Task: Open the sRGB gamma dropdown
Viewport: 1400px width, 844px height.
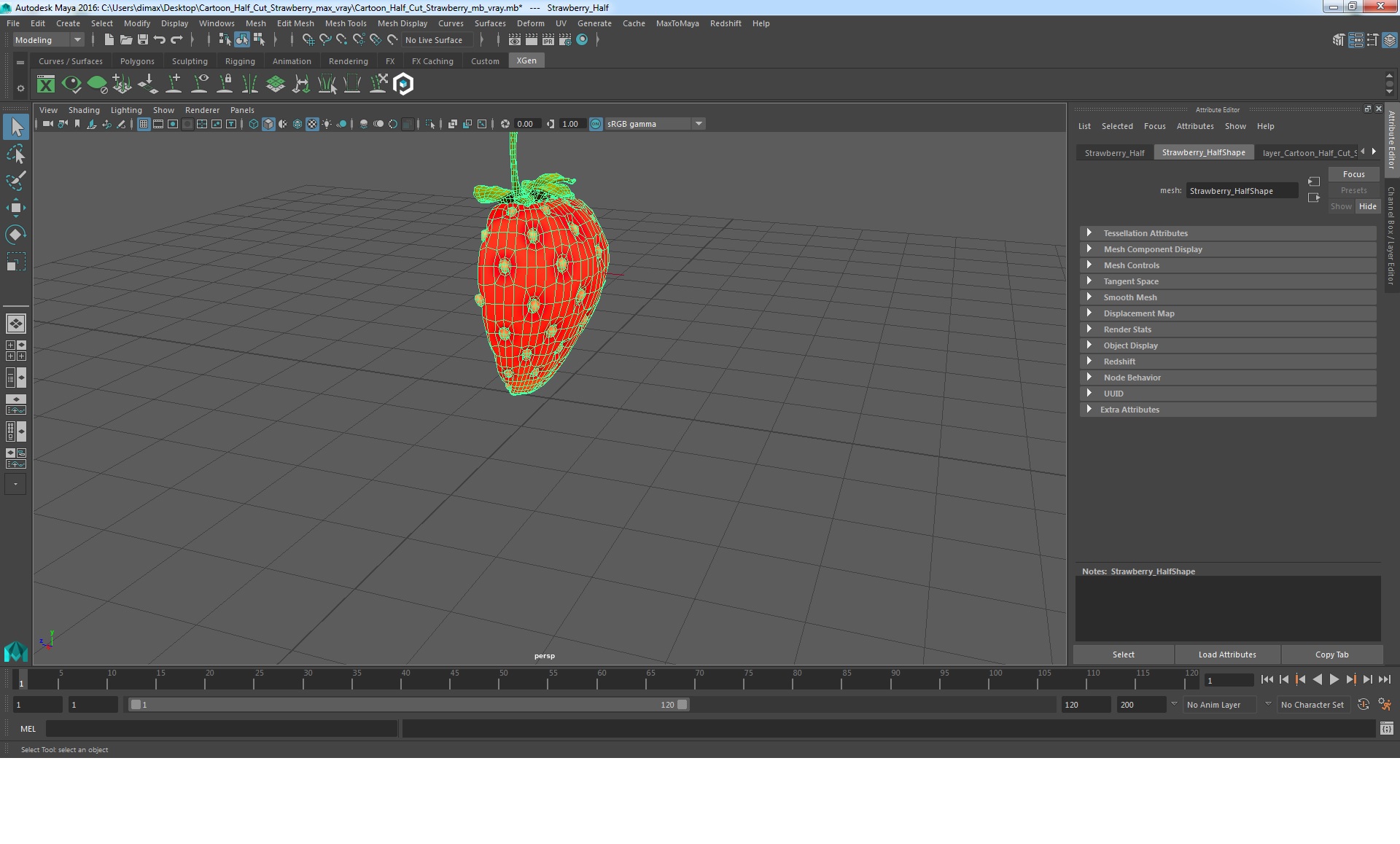Action: (x=655, y=124)
